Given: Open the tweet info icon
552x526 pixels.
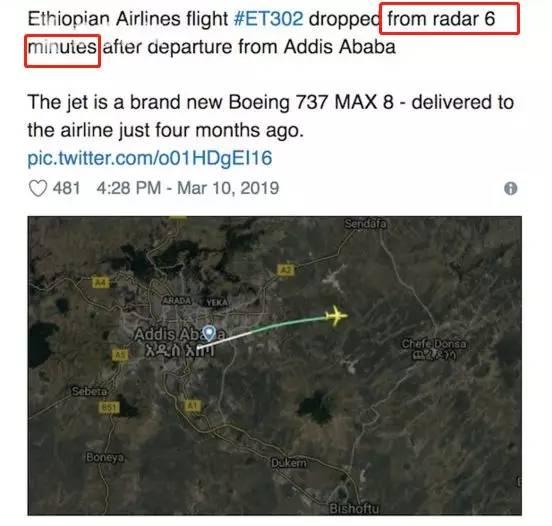Looking at the screenshot, I should (x=510, y=188).
